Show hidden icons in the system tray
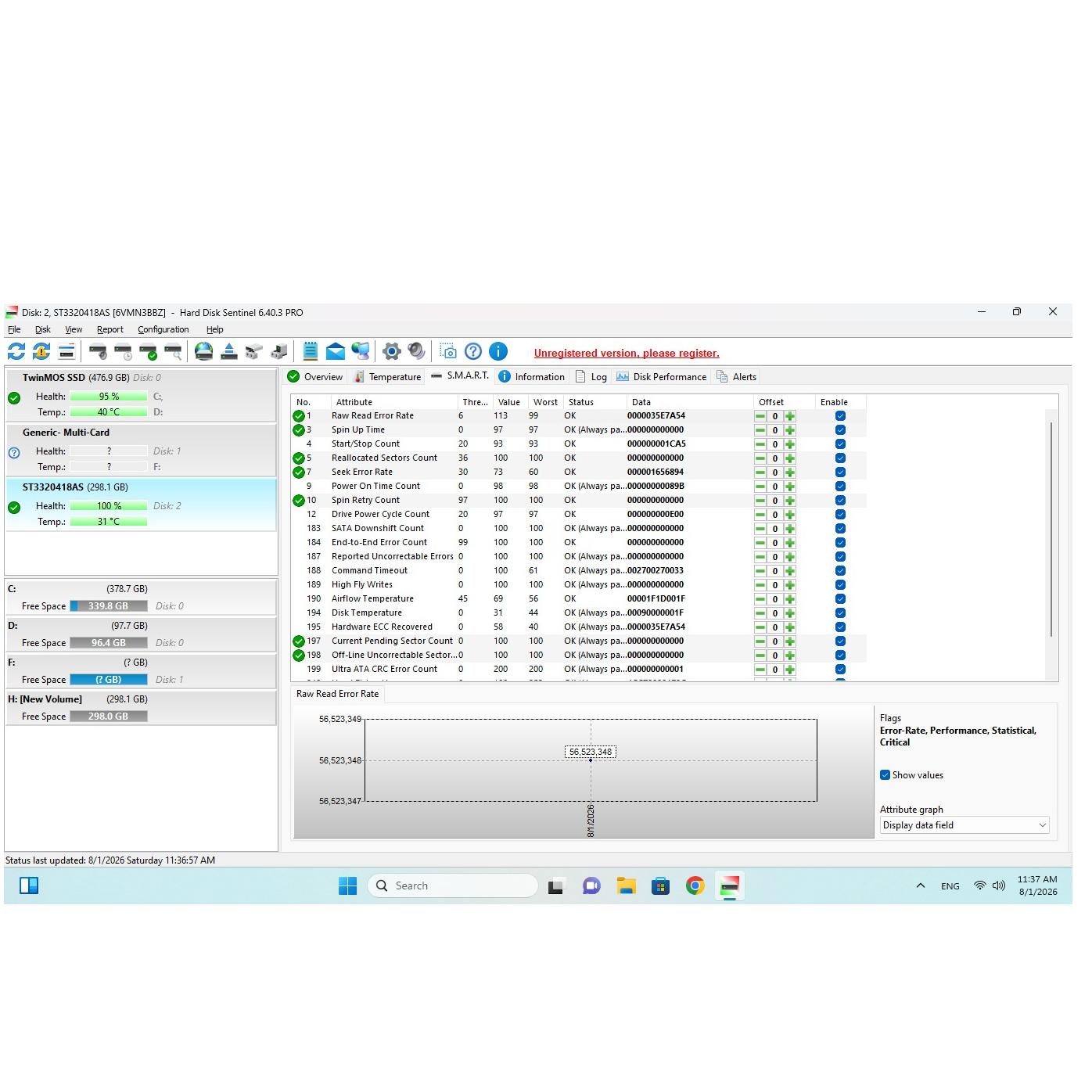This screenshot has height=1092, width=1092. tap(921, 885)
